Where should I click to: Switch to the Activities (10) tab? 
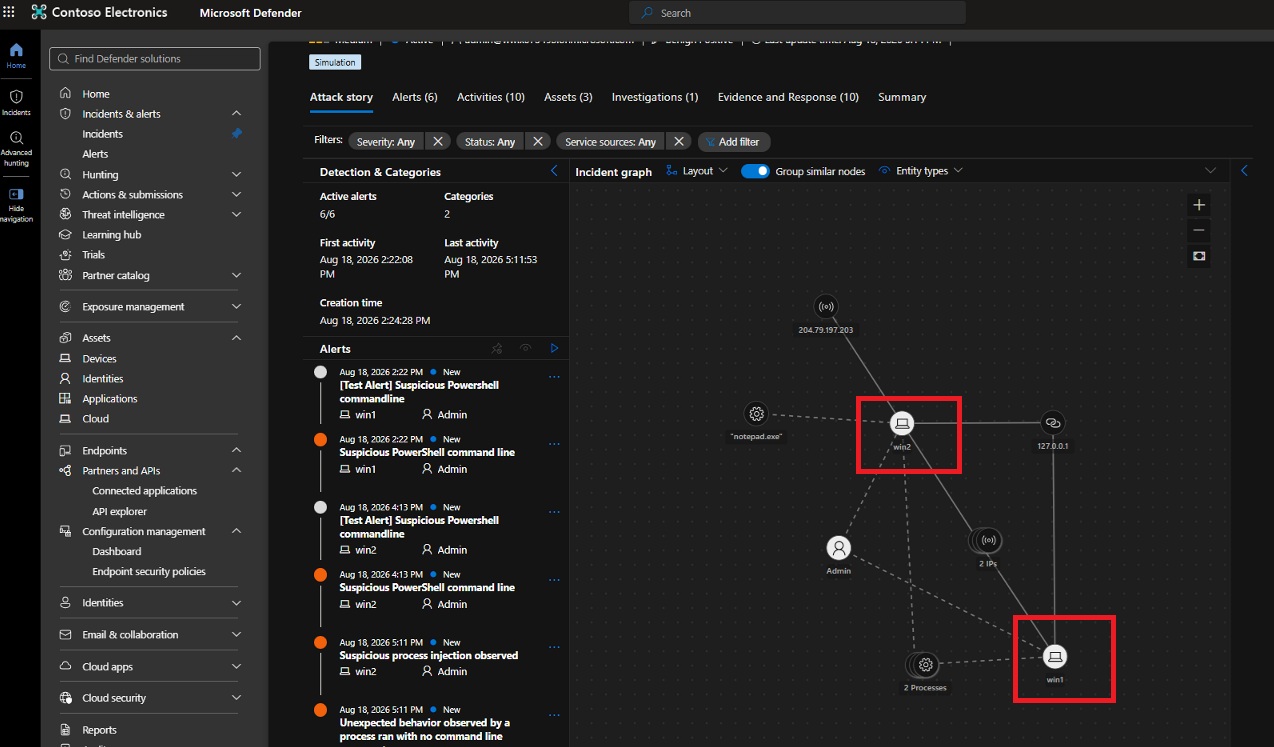pyautogui.click(x=490, y=97)
